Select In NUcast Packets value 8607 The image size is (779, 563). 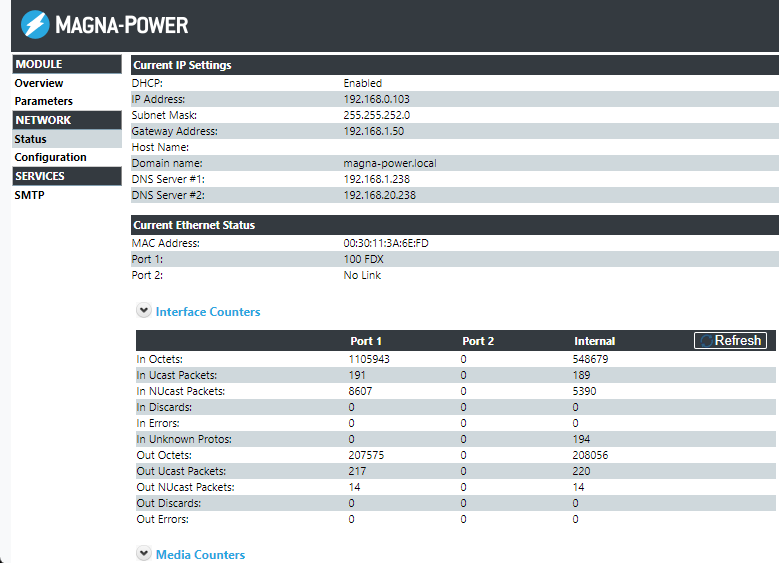click(x=360, y=391)
